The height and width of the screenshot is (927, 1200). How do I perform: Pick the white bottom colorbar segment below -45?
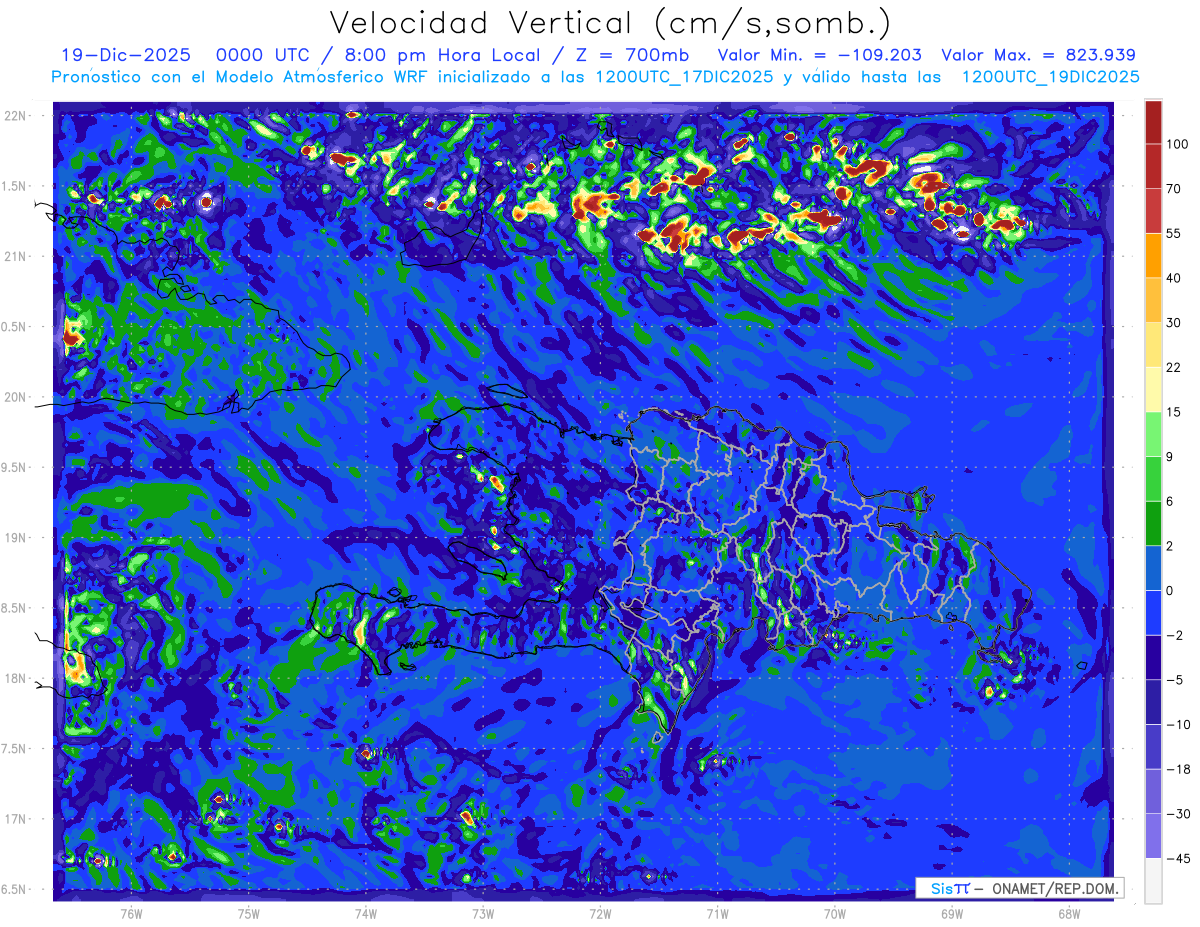1153,880
